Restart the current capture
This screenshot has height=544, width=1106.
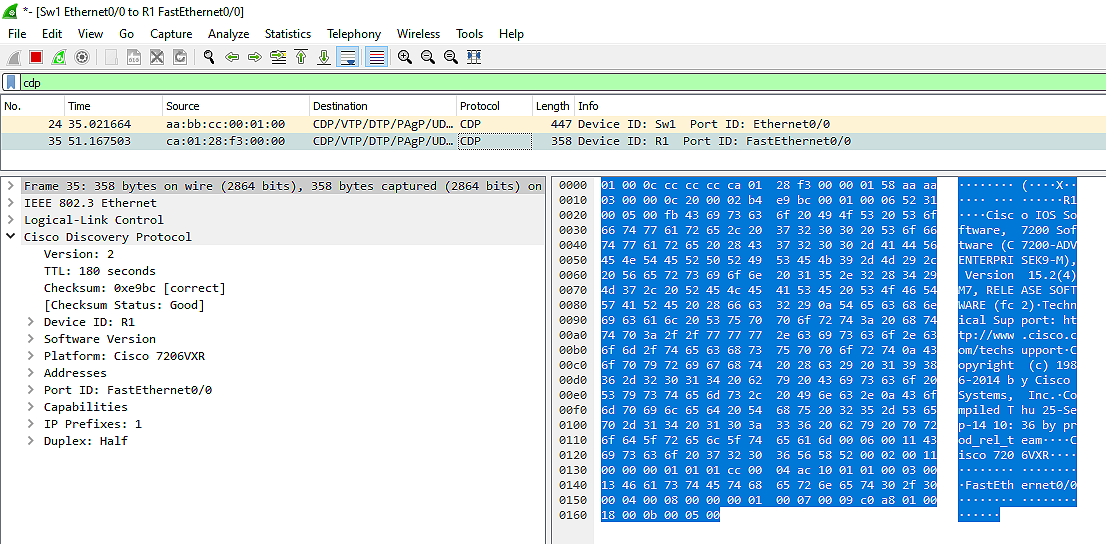(59, 58)
